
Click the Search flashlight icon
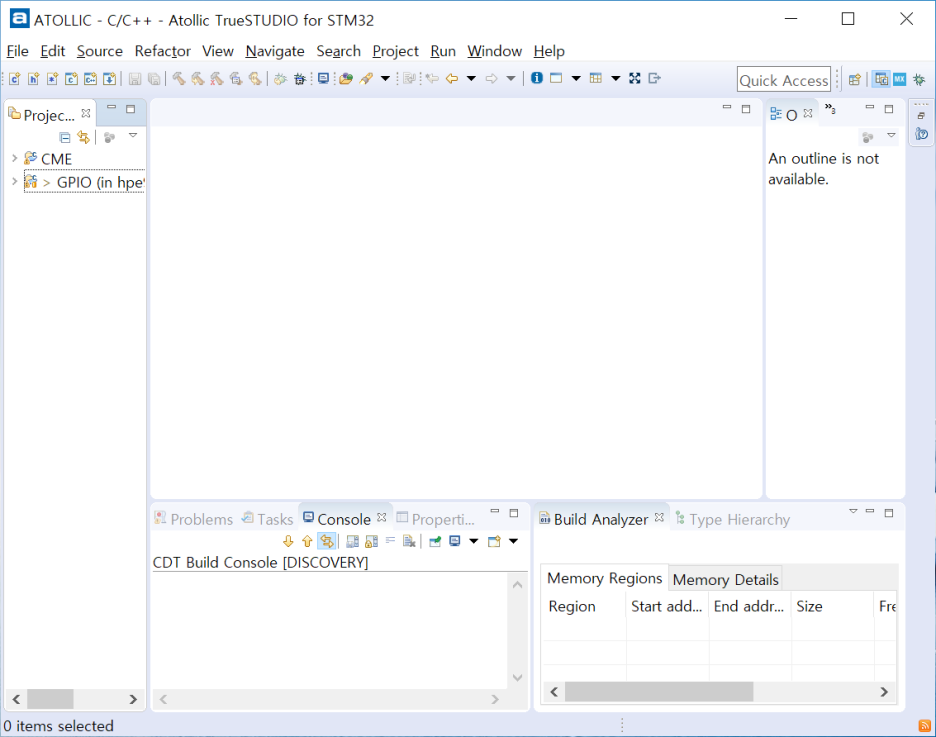coord(367,78)
